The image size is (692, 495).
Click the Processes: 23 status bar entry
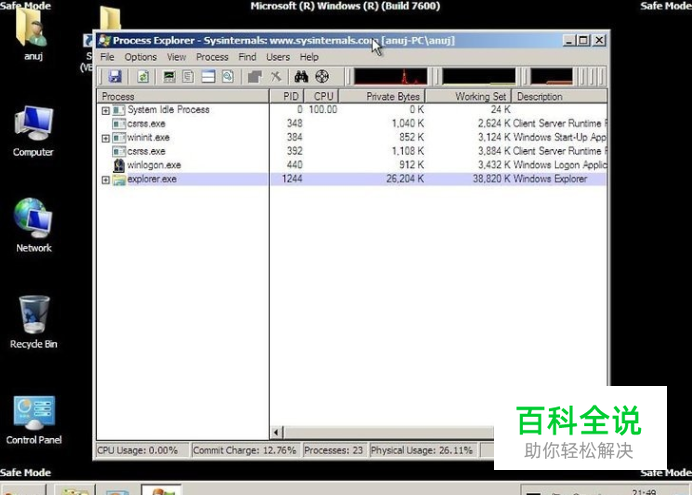pos(334,450)
